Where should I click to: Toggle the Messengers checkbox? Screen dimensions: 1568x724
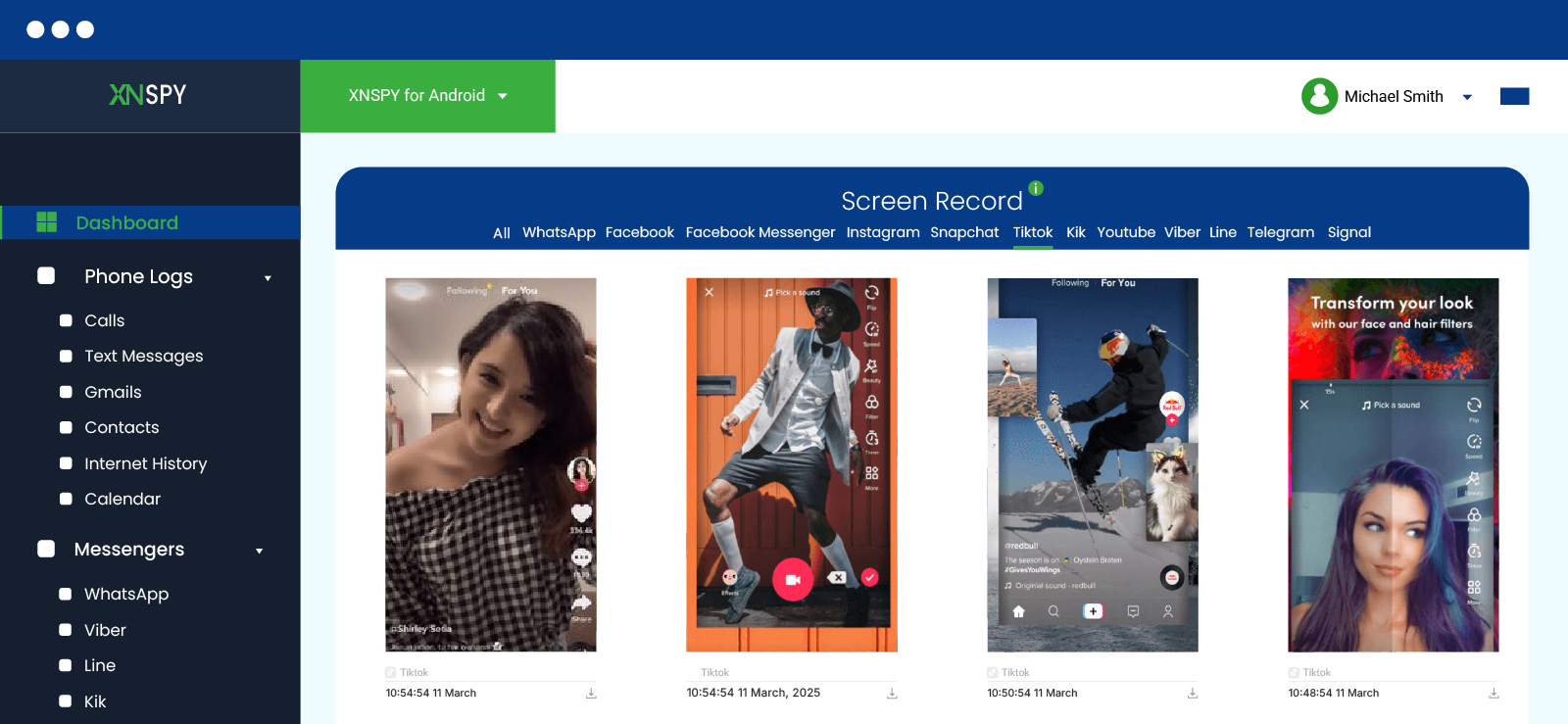(46, 549)
